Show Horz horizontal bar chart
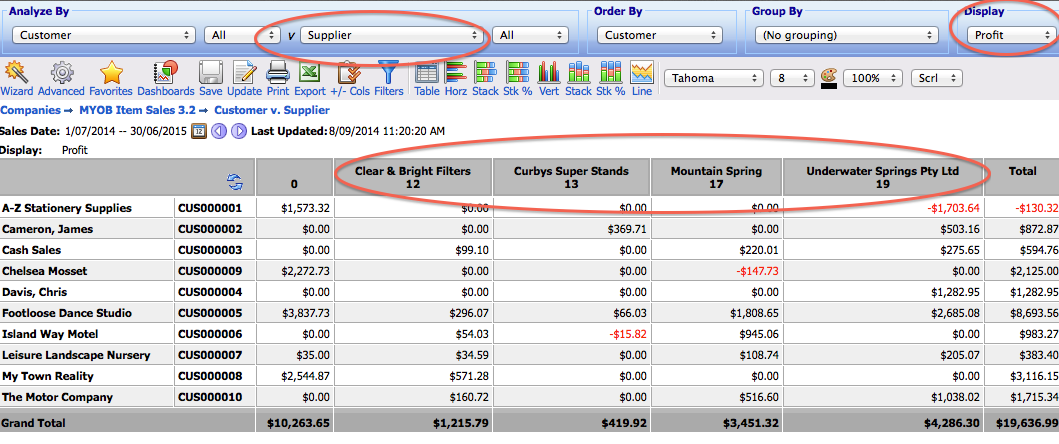Screen dimensions: 1059x444 click(456, 78)
